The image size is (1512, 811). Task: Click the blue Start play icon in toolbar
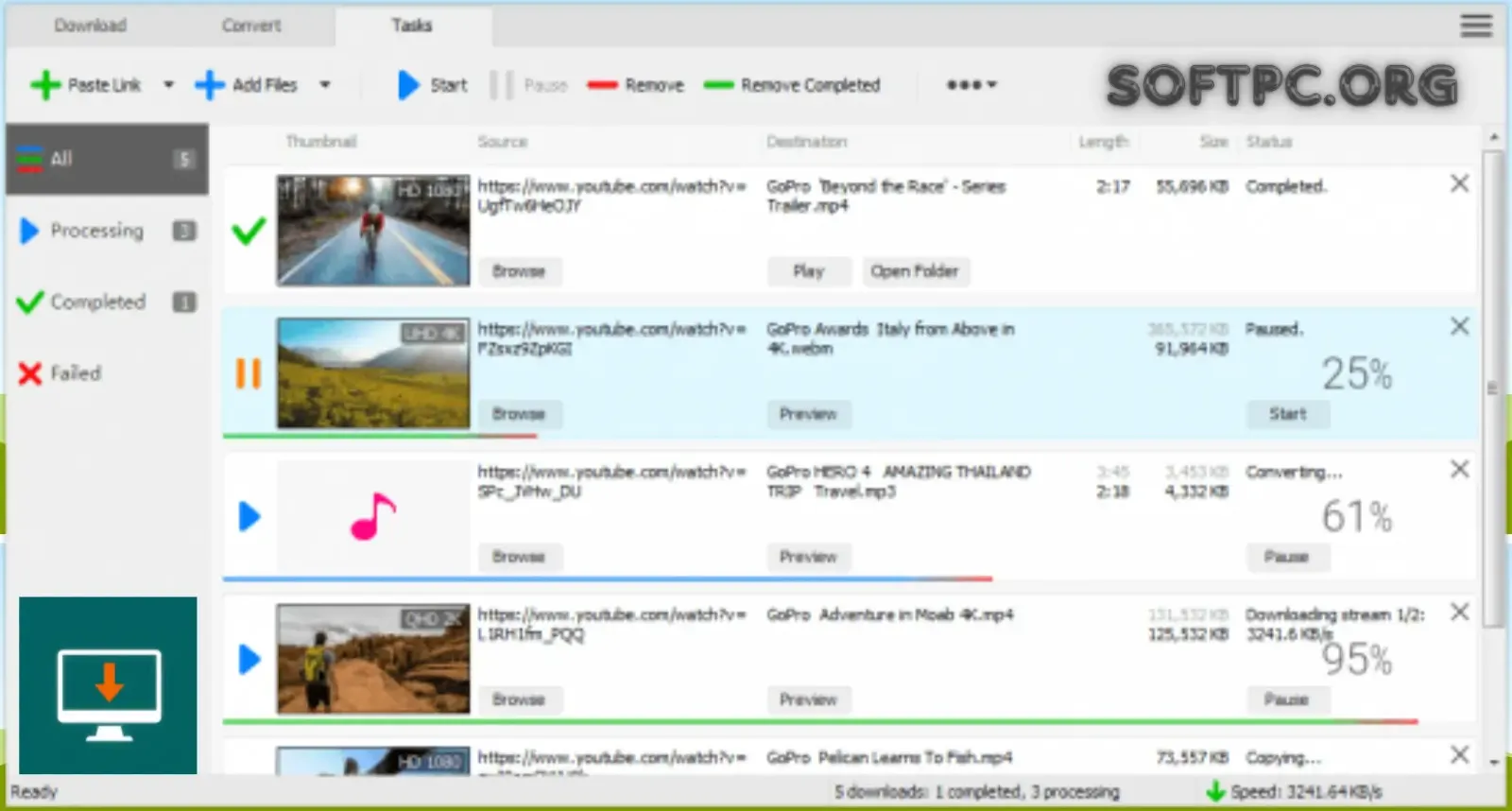(x=407, y=85)
